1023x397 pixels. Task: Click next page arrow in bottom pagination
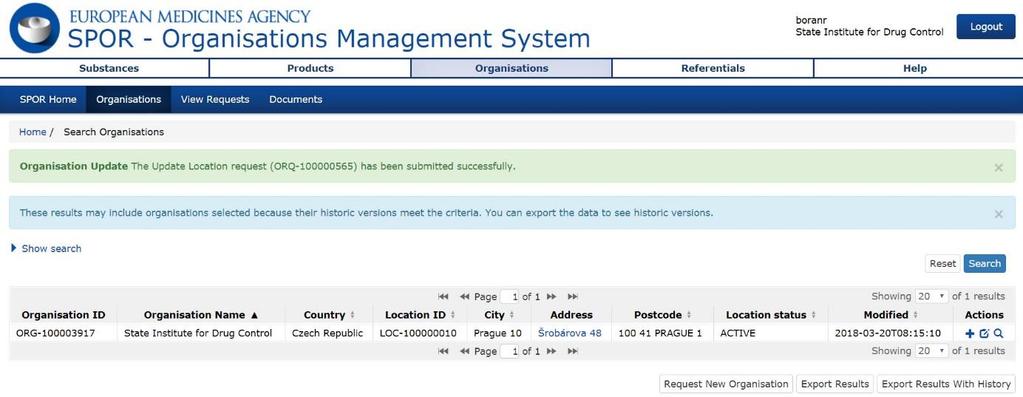(551, 351)
